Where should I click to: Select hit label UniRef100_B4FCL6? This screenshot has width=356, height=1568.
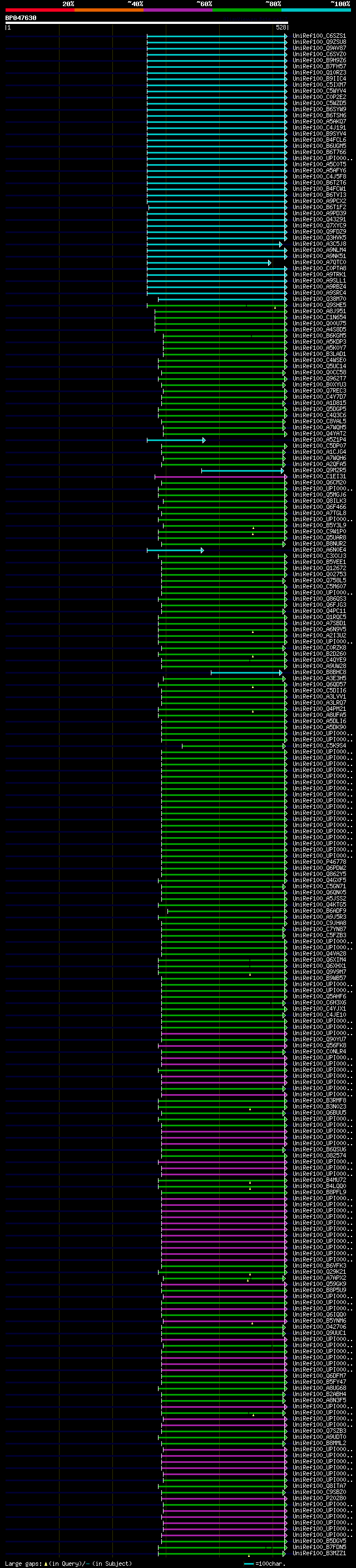pyautogui.click(x=319, y=140)
